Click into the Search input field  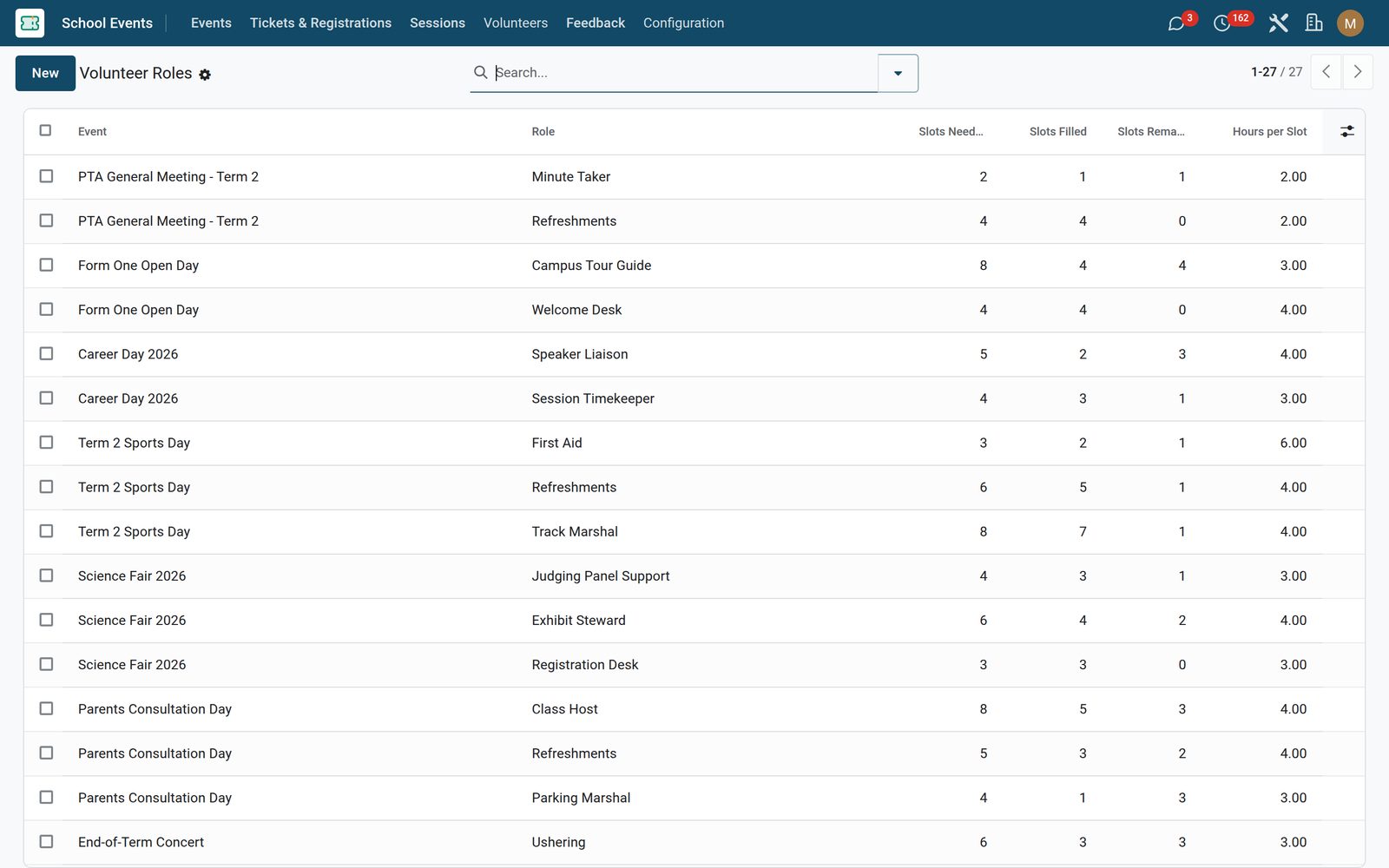(683, 73)
